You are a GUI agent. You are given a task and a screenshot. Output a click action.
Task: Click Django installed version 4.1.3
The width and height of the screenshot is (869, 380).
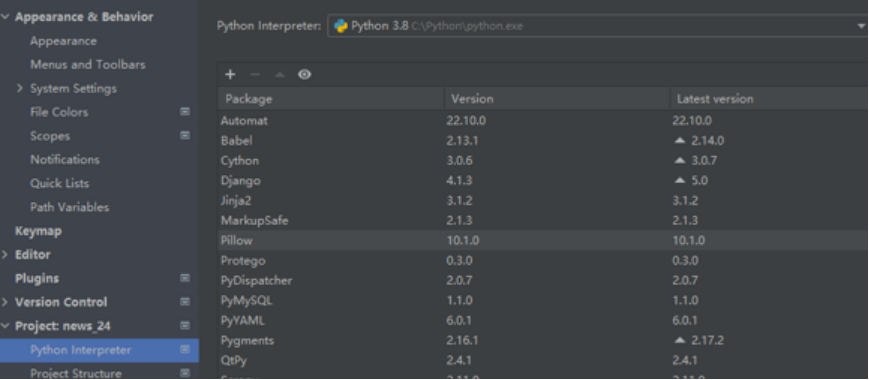click(x=459, y=181)
